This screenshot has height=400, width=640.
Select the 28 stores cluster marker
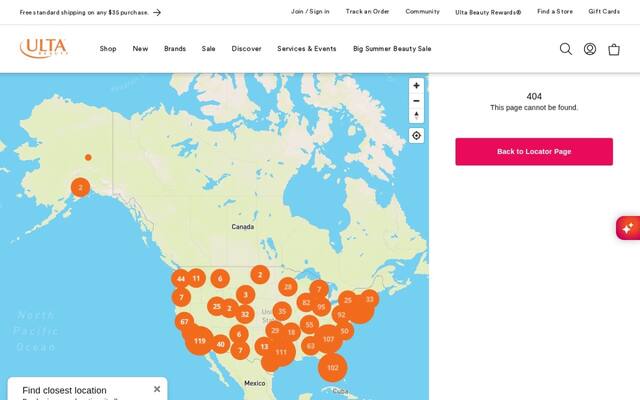[288, 287]
